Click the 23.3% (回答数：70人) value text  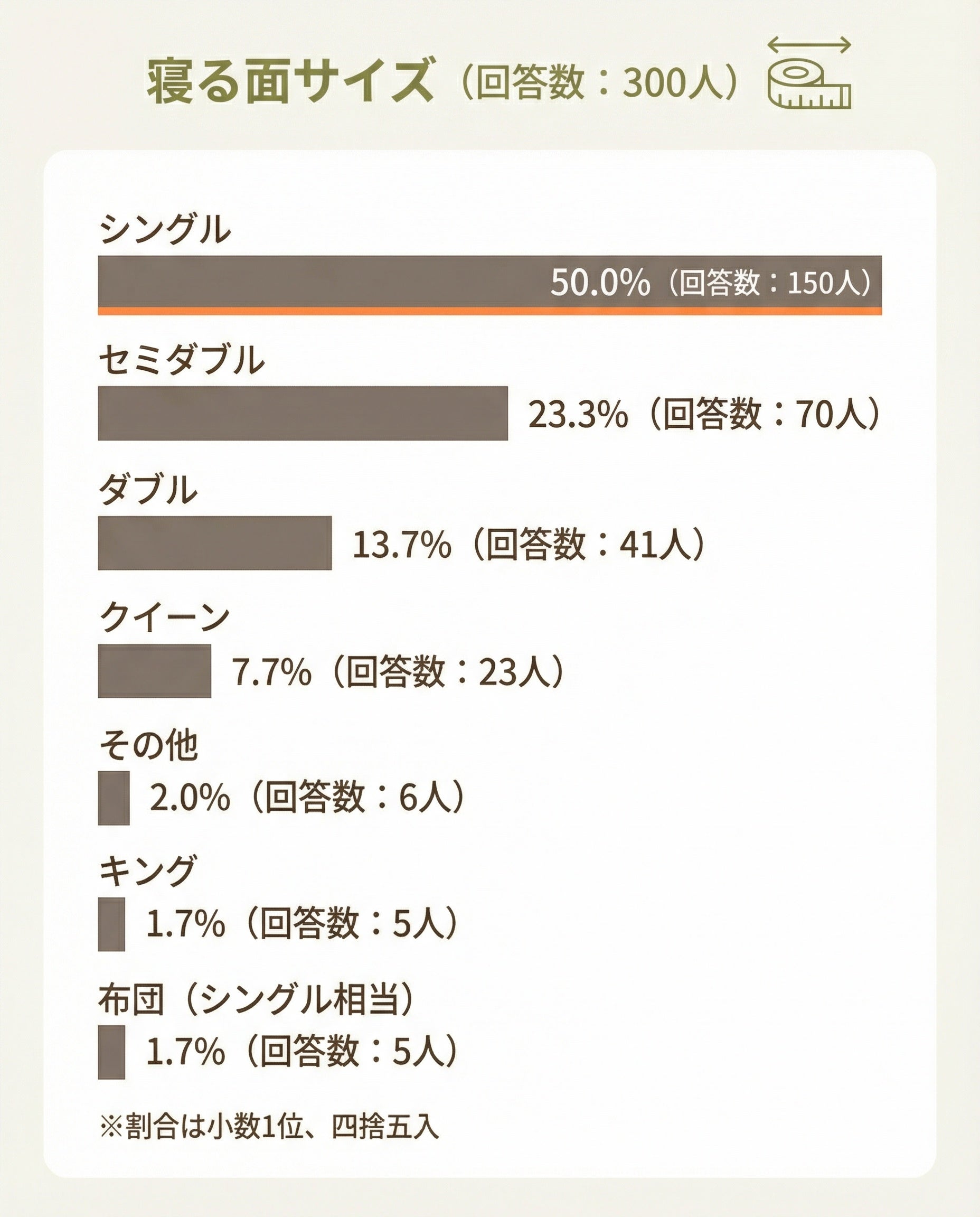coord(703,414)
